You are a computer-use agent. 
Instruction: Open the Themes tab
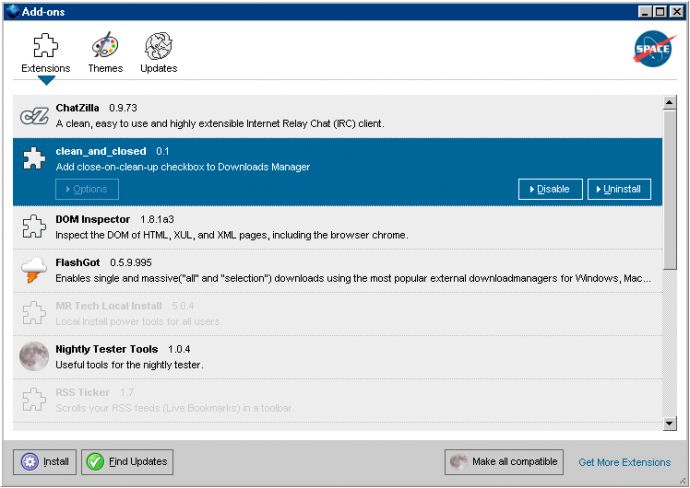coord(105,53)
